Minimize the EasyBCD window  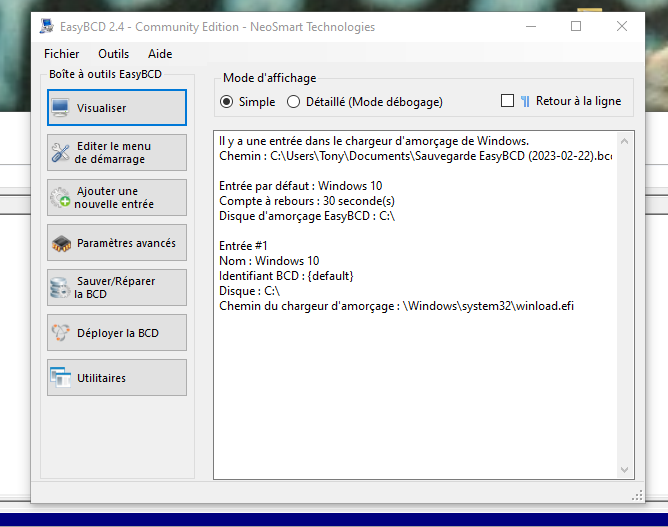530,26
